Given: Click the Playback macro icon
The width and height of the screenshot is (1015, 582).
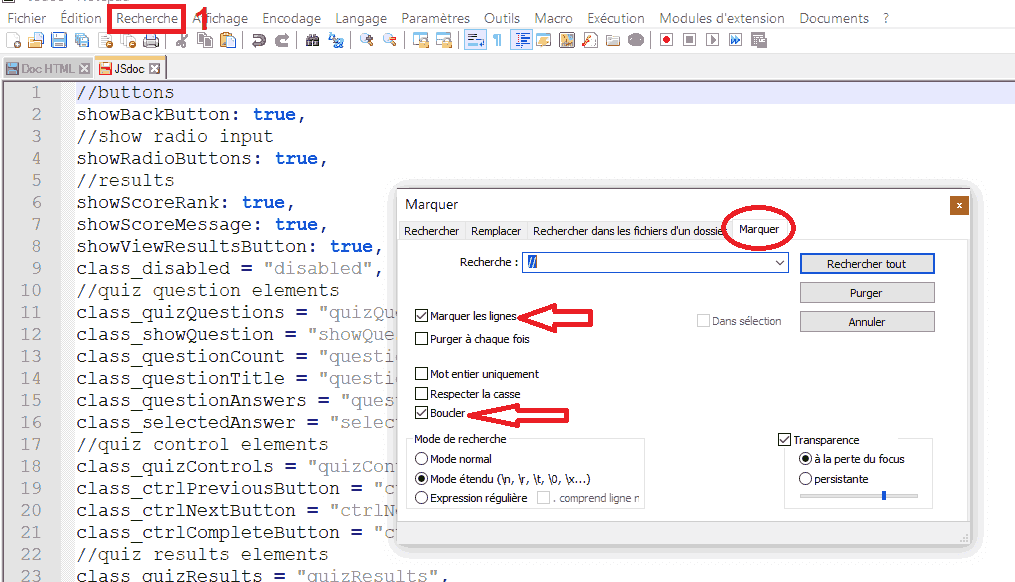Looking at the screenshot, I should [713, 41].
